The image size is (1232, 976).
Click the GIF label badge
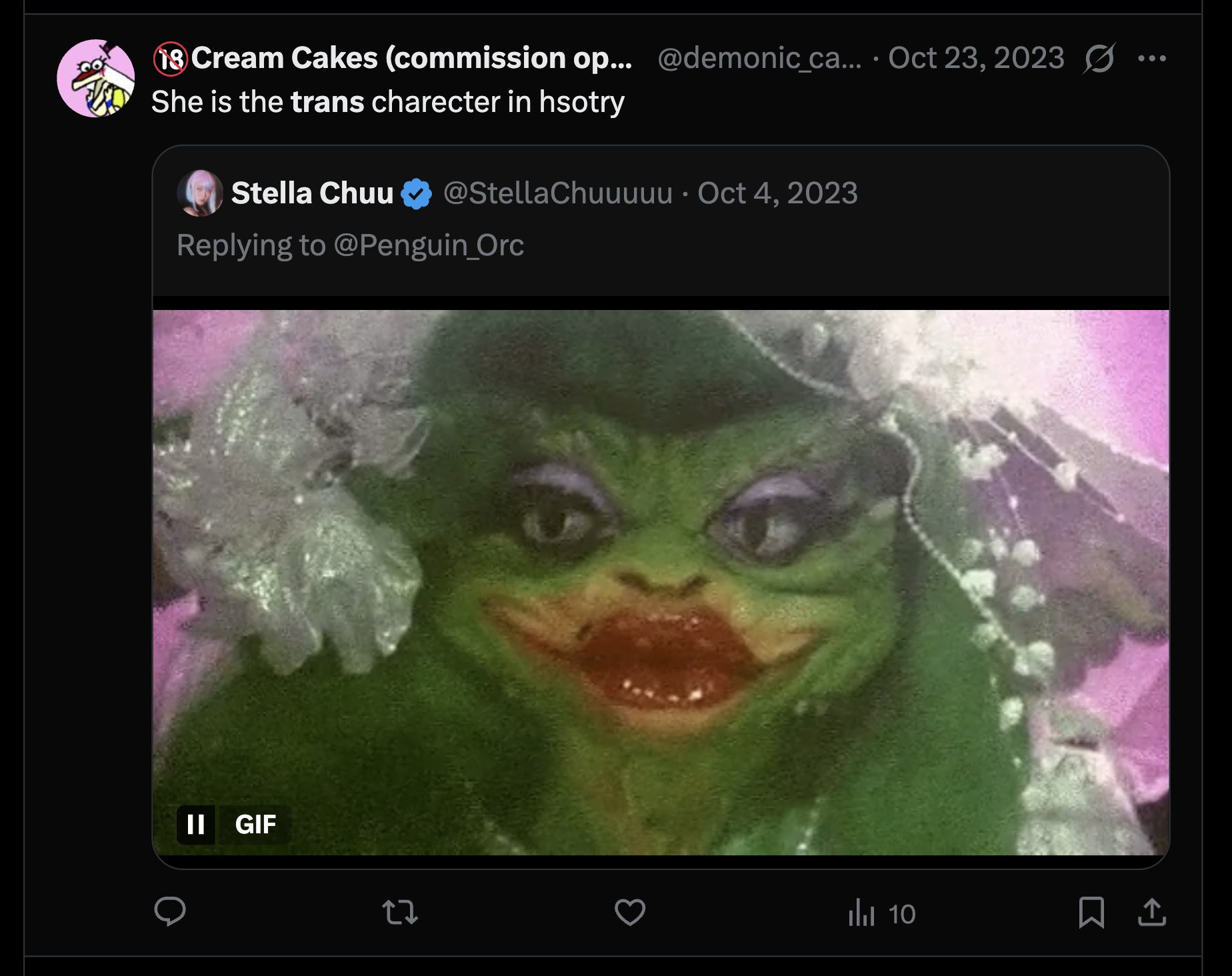tap(255, 825)
